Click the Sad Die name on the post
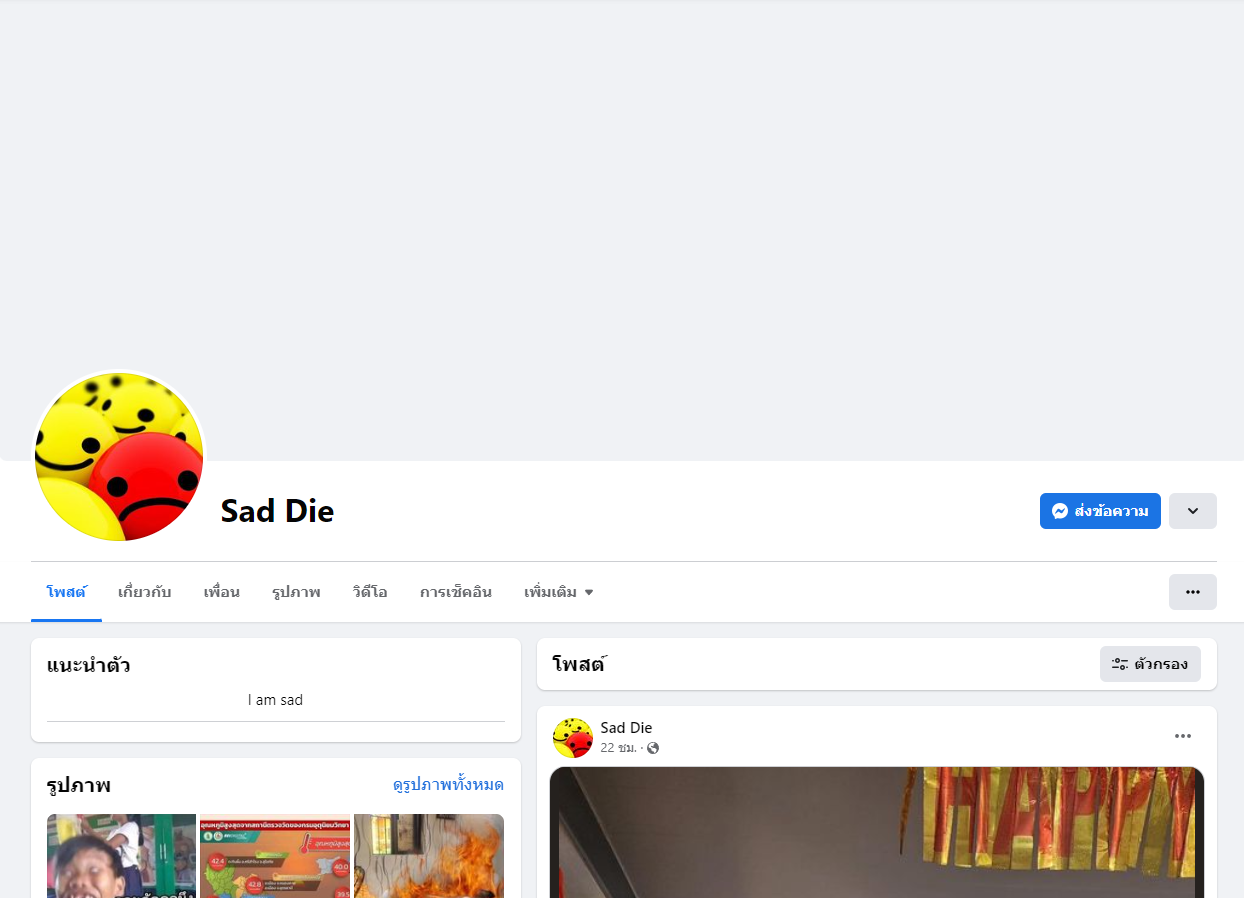The height and width of the screenshot is (898, 1244). tap(626, 728)
